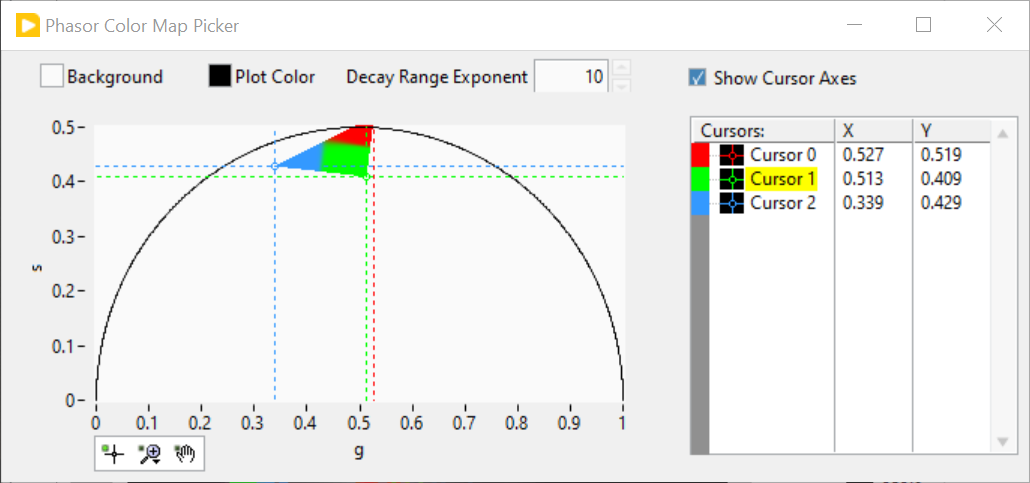Click the Cursor 0 red crosshair icon

[732, 156]
